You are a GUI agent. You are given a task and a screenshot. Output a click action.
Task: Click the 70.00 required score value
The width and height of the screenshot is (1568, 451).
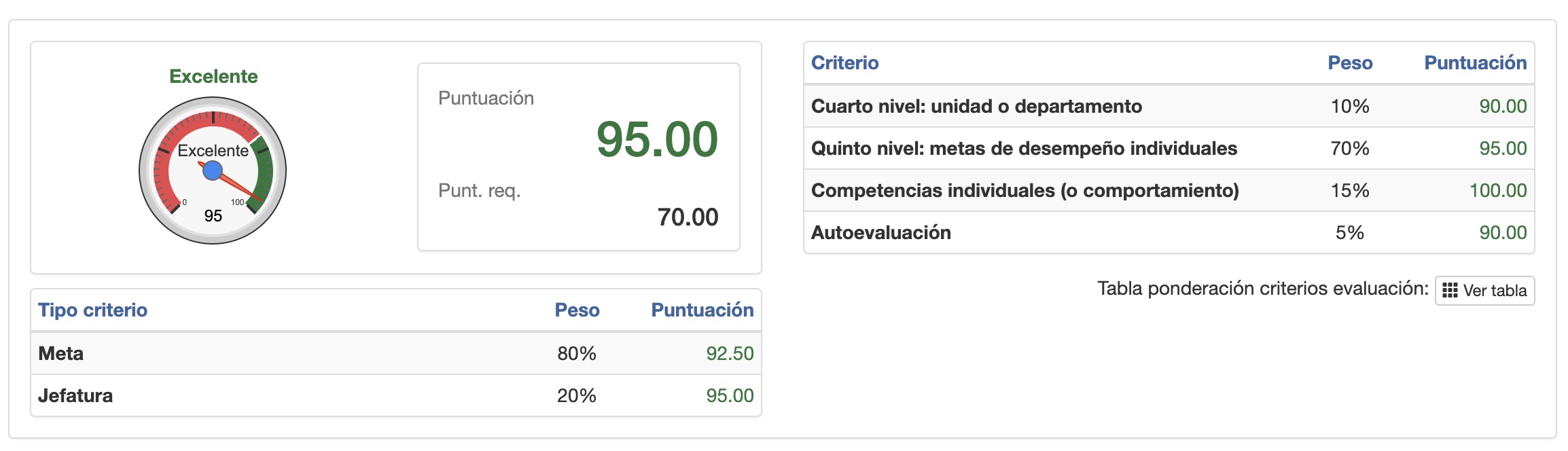[688, 217]
